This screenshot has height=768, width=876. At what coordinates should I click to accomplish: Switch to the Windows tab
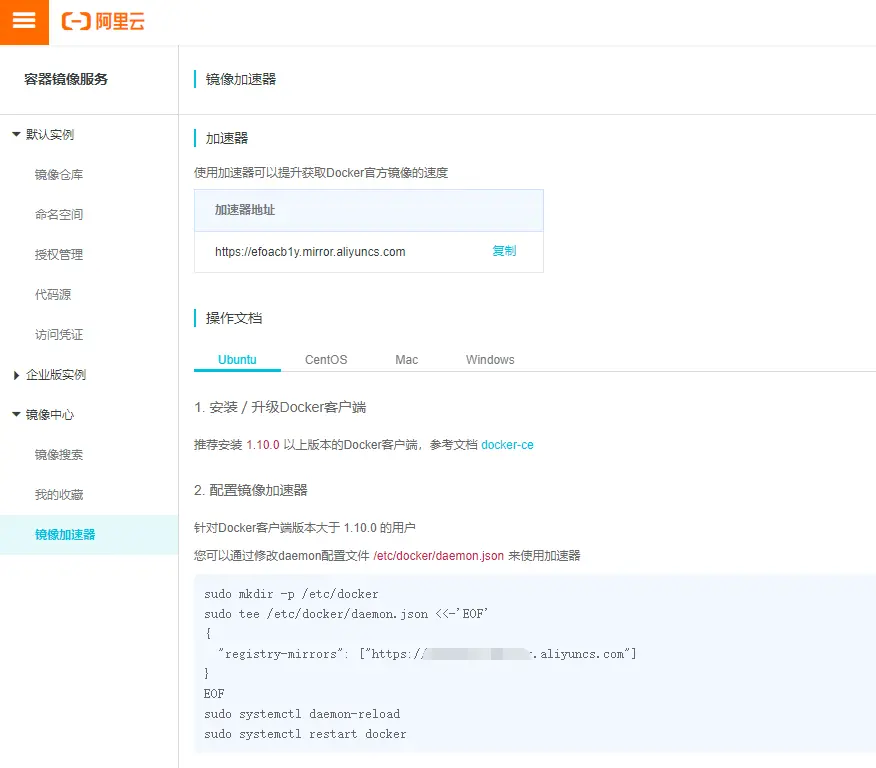coord(490,360)
